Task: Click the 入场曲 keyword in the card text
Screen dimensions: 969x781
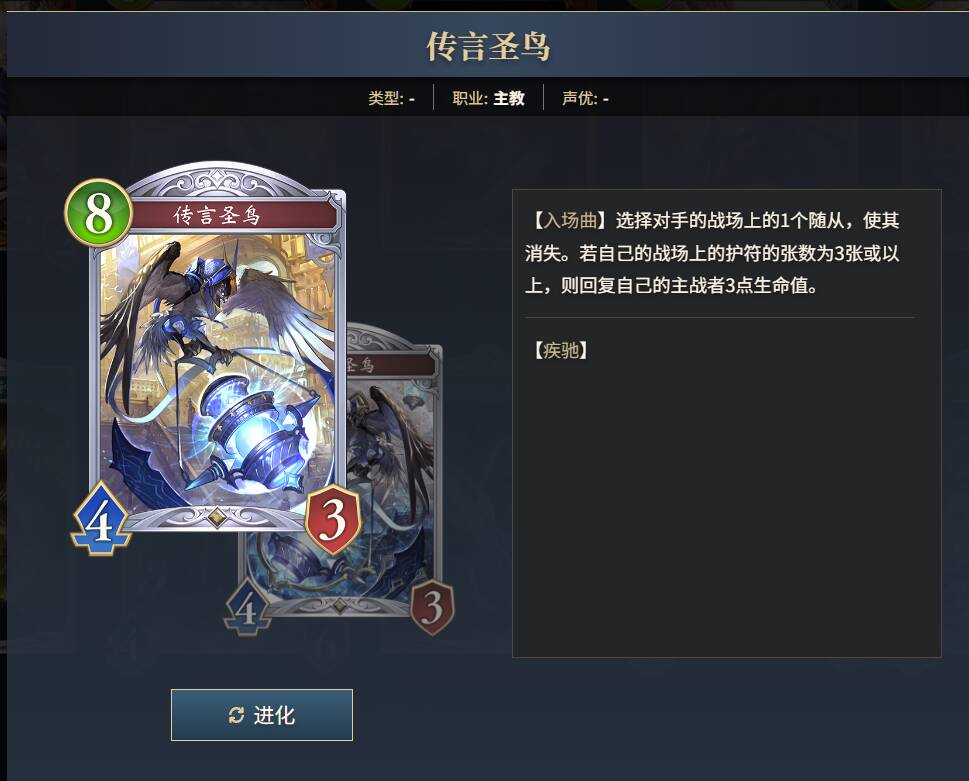Action: tap(570, 221)
